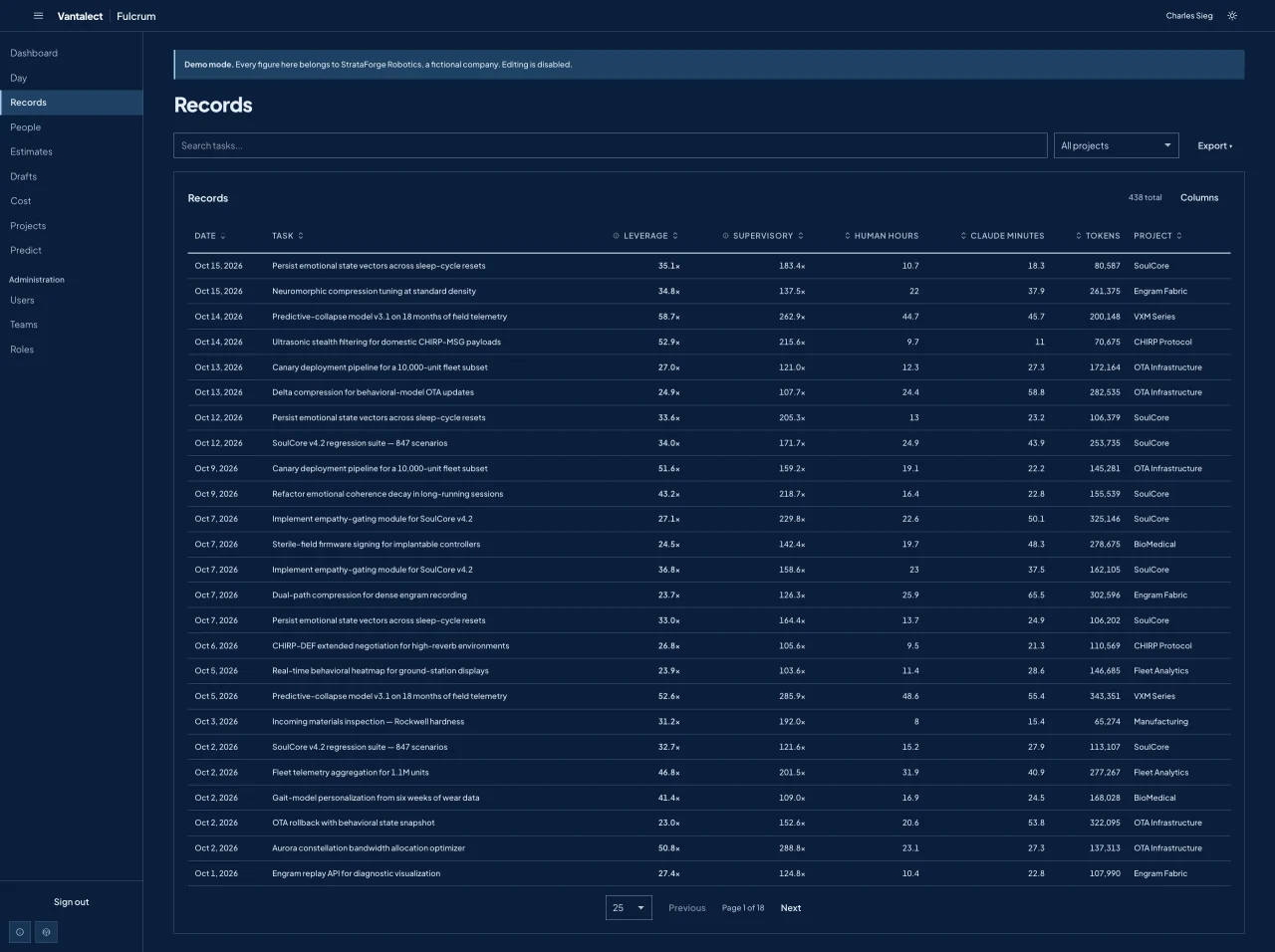The width and height of the screenshot is (1275, 952).
Task: Click 'Page 1 of 18' pagination text
Action: (743, 908)
